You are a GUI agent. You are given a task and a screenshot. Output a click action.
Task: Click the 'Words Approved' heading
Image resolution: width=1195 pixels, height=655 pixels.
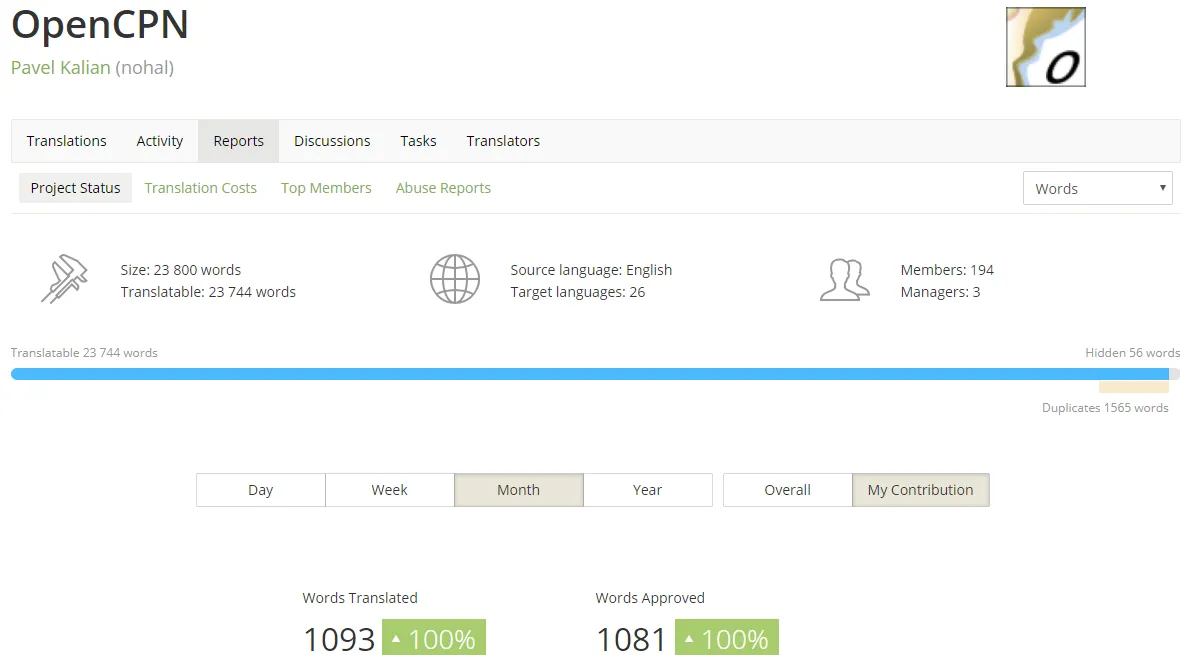tap(650, 598)
